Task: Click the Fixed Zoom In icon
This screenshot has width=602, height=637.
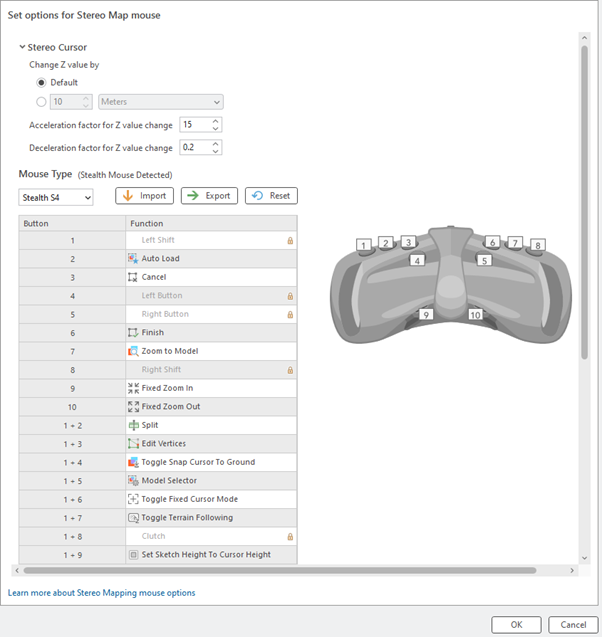Action: click(x=133, y=388)
